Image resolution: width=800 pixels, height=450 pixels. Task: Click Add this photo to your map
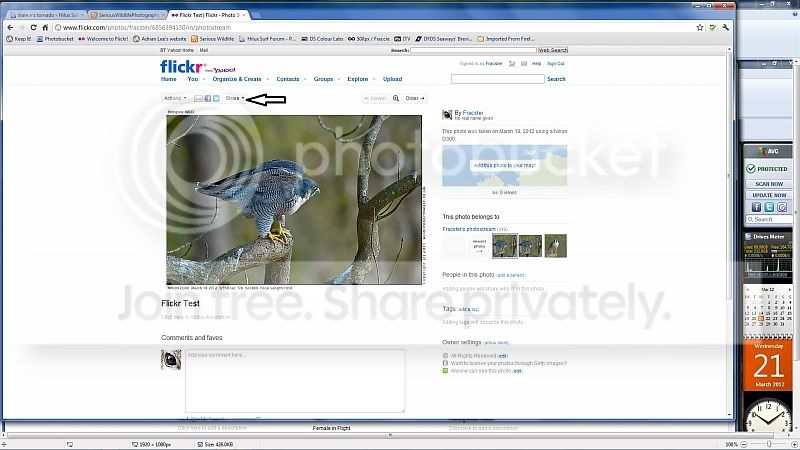[x=504, y=165]
